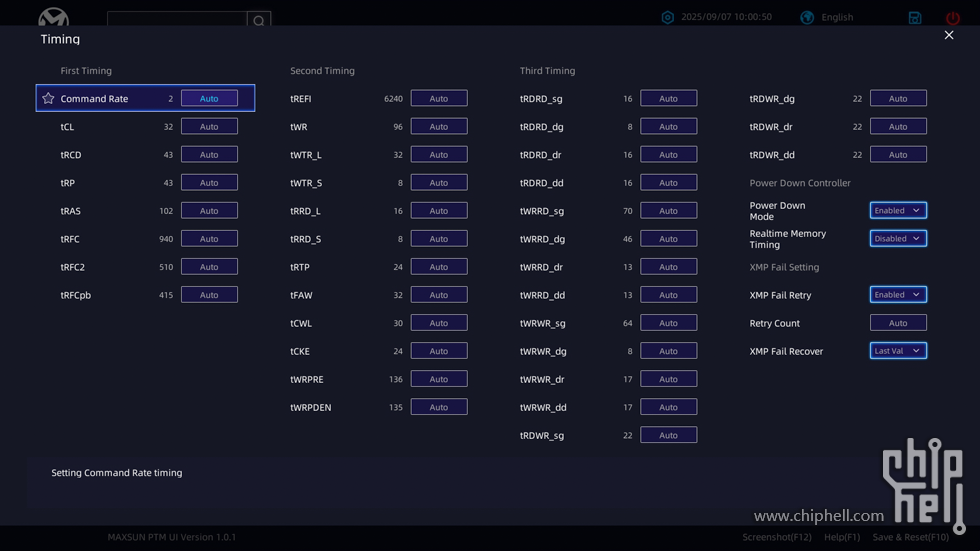Click the Auto field for tRCD
The image size is (980, 551).
209,154
